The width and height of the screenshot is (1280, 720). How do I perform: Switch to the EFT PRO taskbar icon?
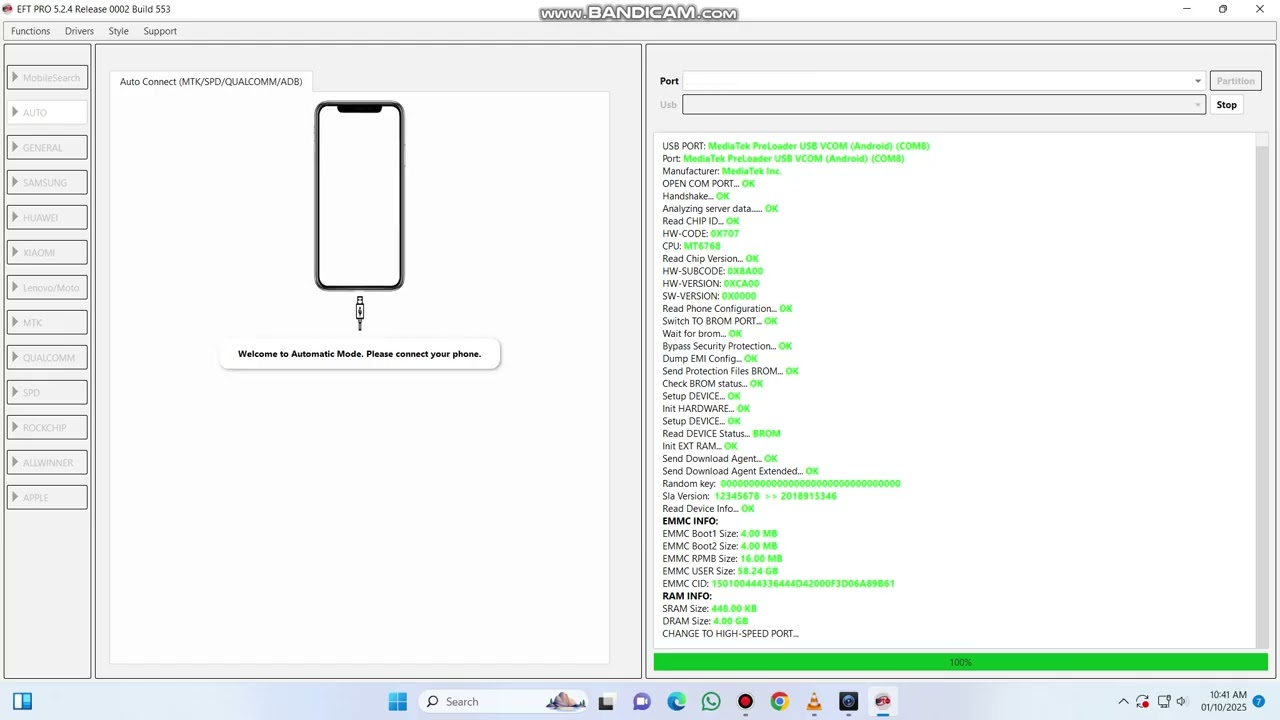[883, 702]
